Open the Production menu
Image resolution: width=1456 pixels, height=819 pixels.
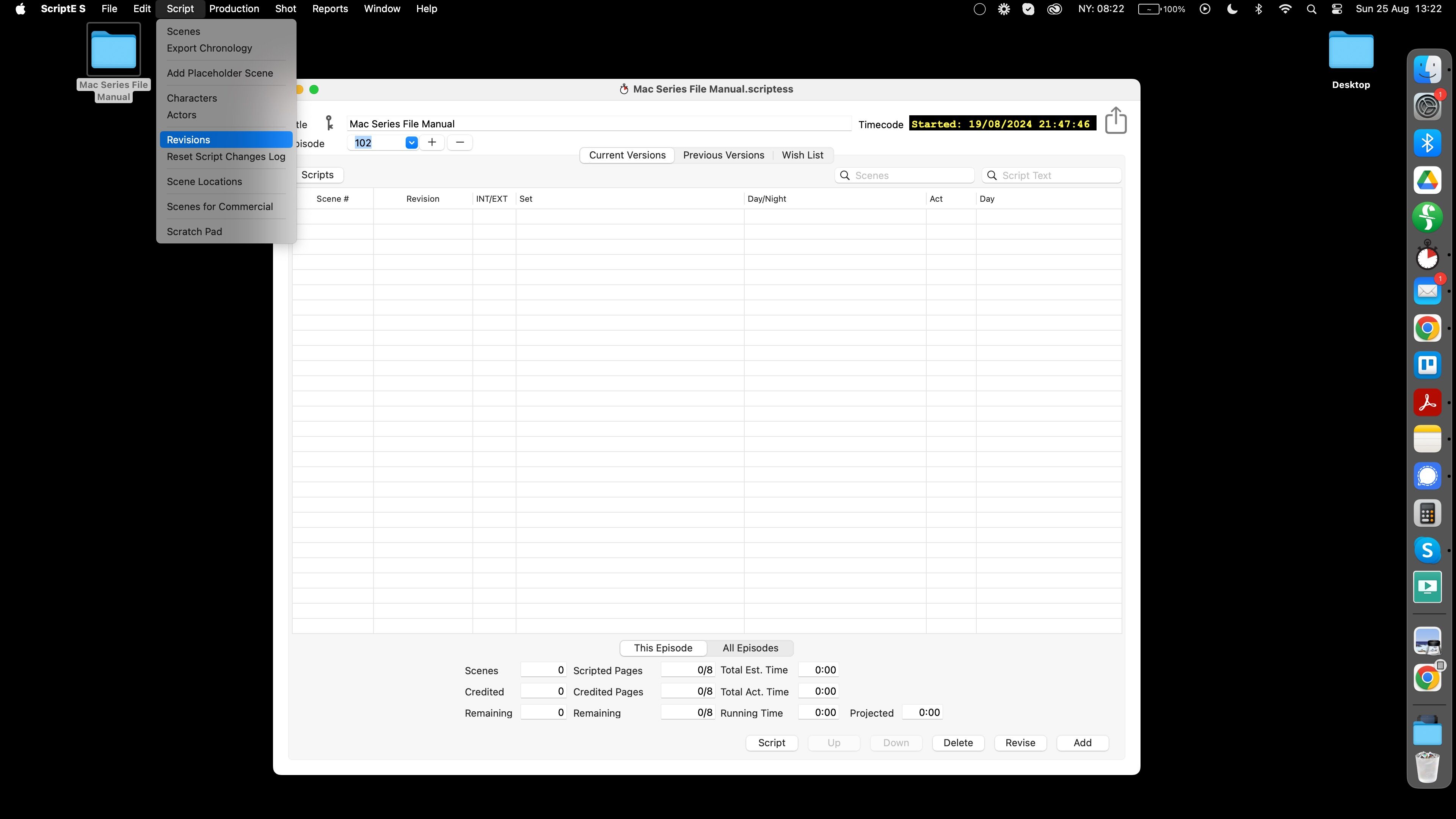234,9
